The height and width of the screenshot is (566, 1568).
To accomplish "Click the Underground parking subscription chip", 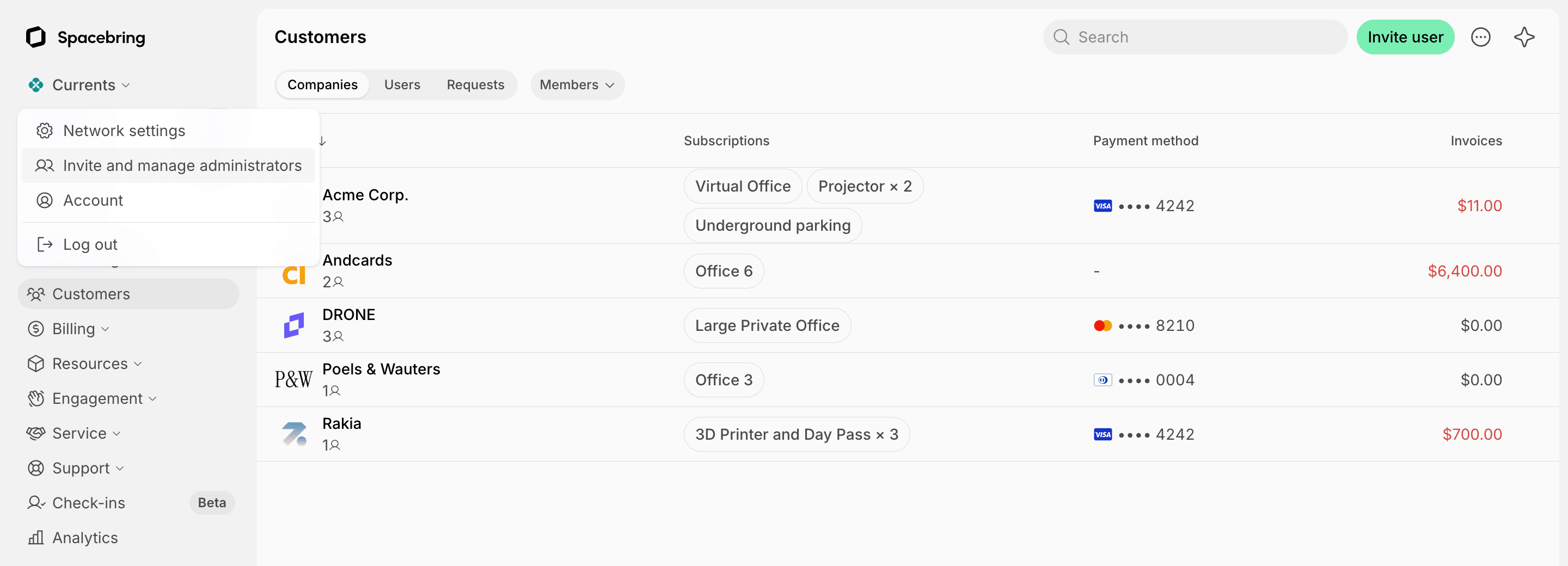I will pyautogui.click(x=773, y=225).
